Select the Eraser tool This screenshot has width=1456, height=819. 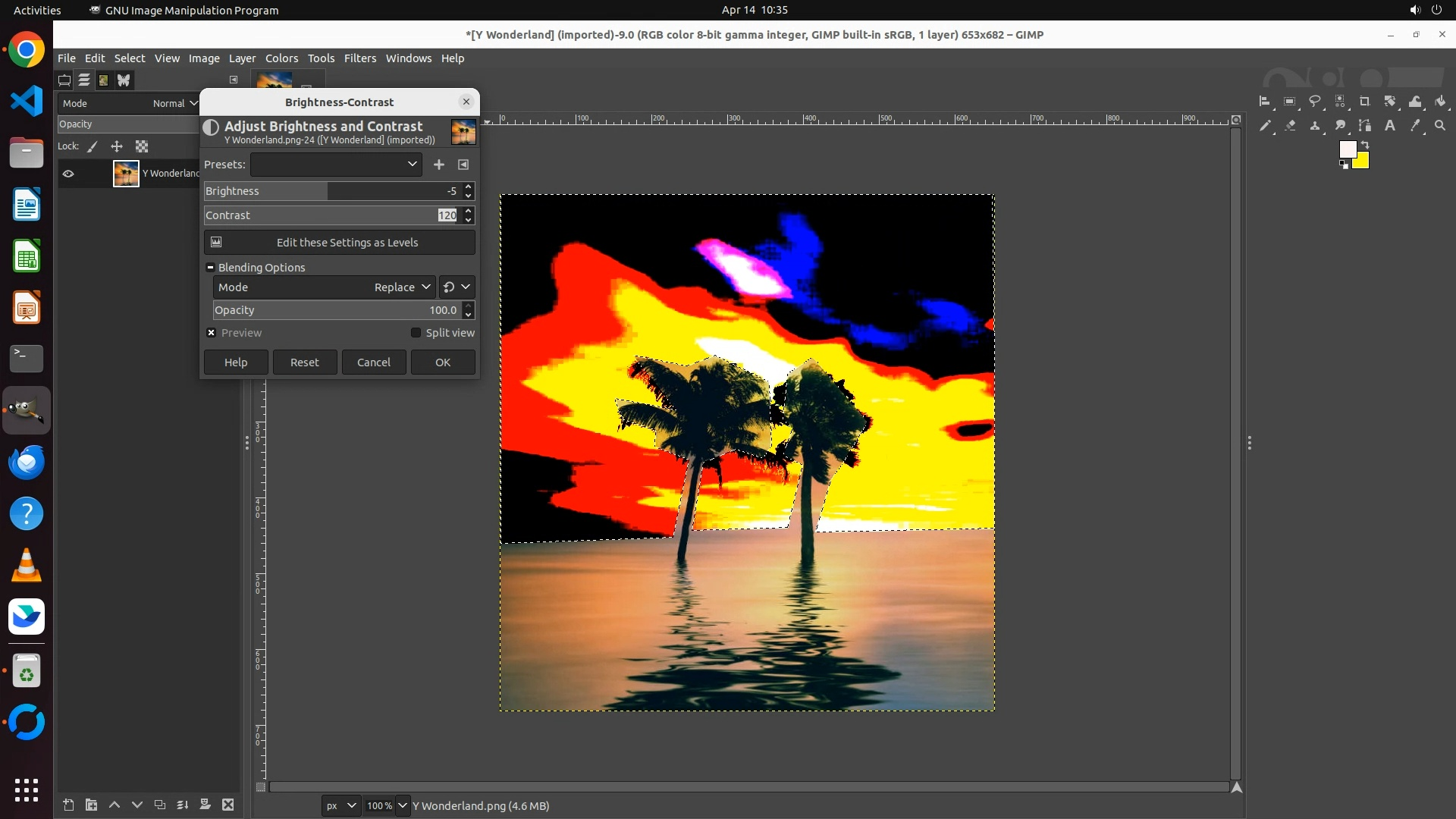pyautogui.click(x=1290, y=126)
